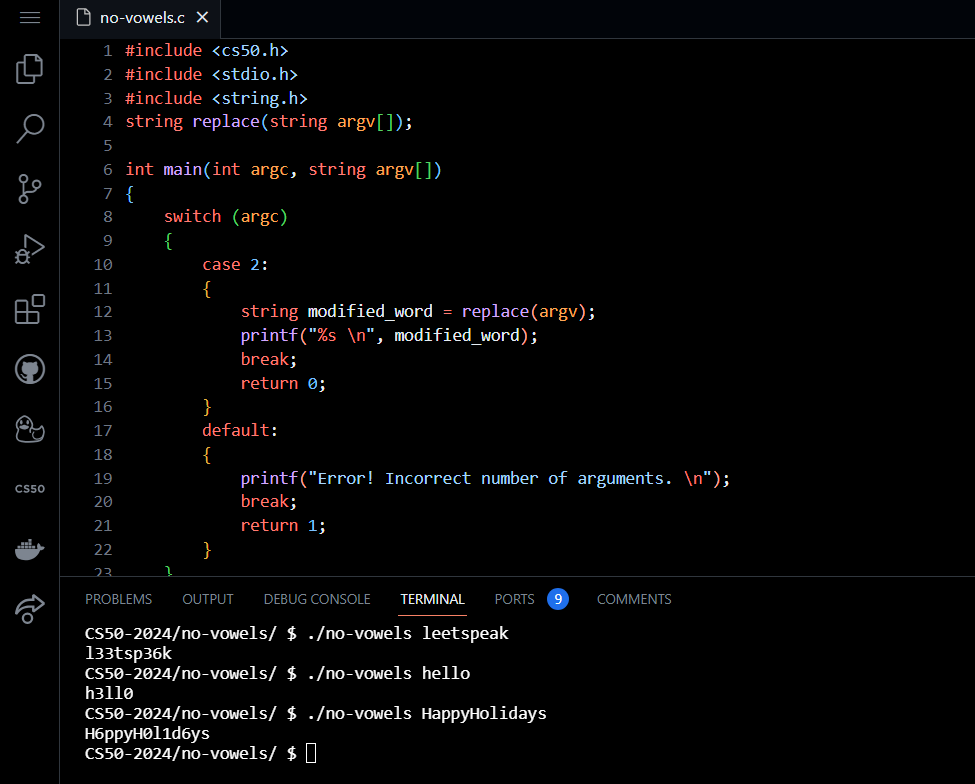Click '#include <string.h>' on line 3

pyautogui.click(x=216, y=98)
